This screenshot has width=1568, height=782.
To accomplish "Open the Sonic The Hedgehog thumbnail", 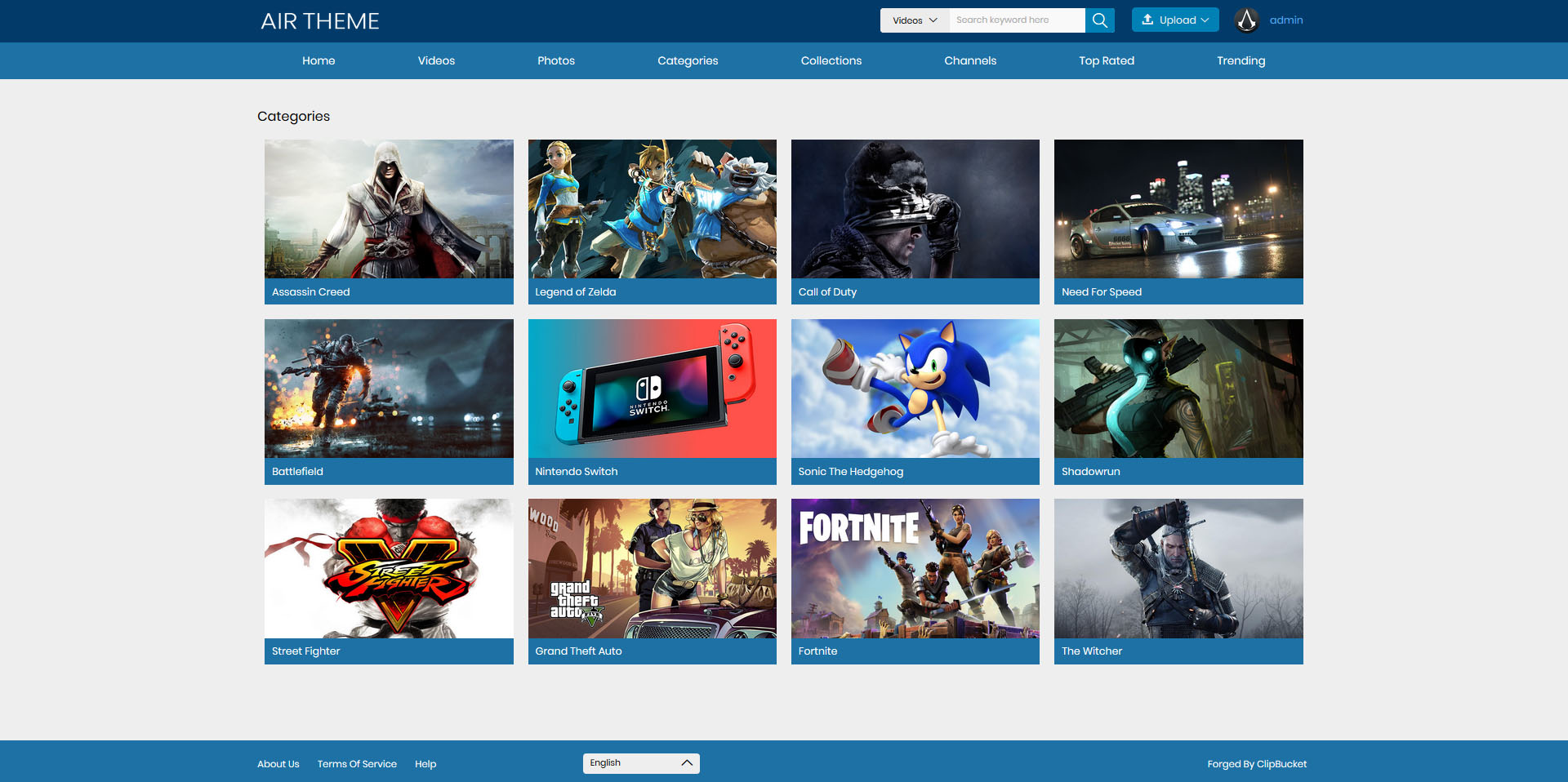I will coord(915,389).
